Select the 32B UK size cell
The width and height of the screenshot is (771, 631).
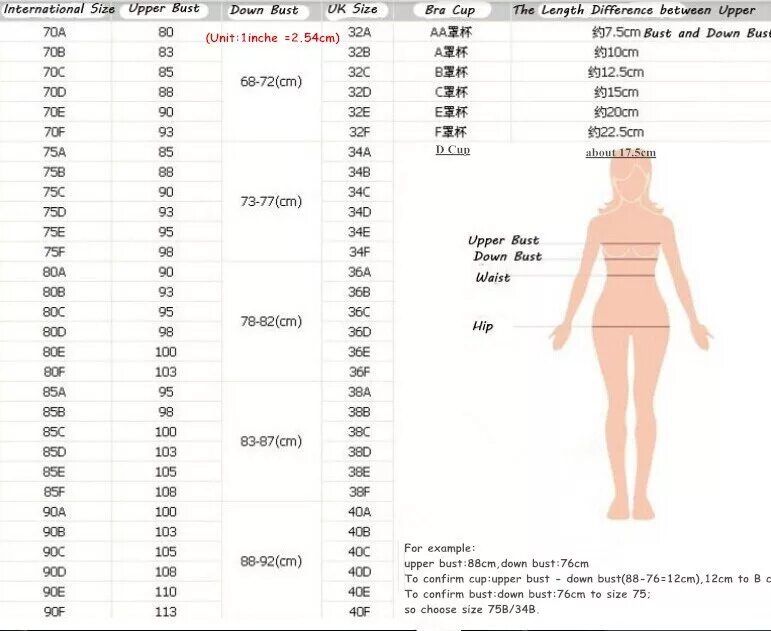point(359,52)
